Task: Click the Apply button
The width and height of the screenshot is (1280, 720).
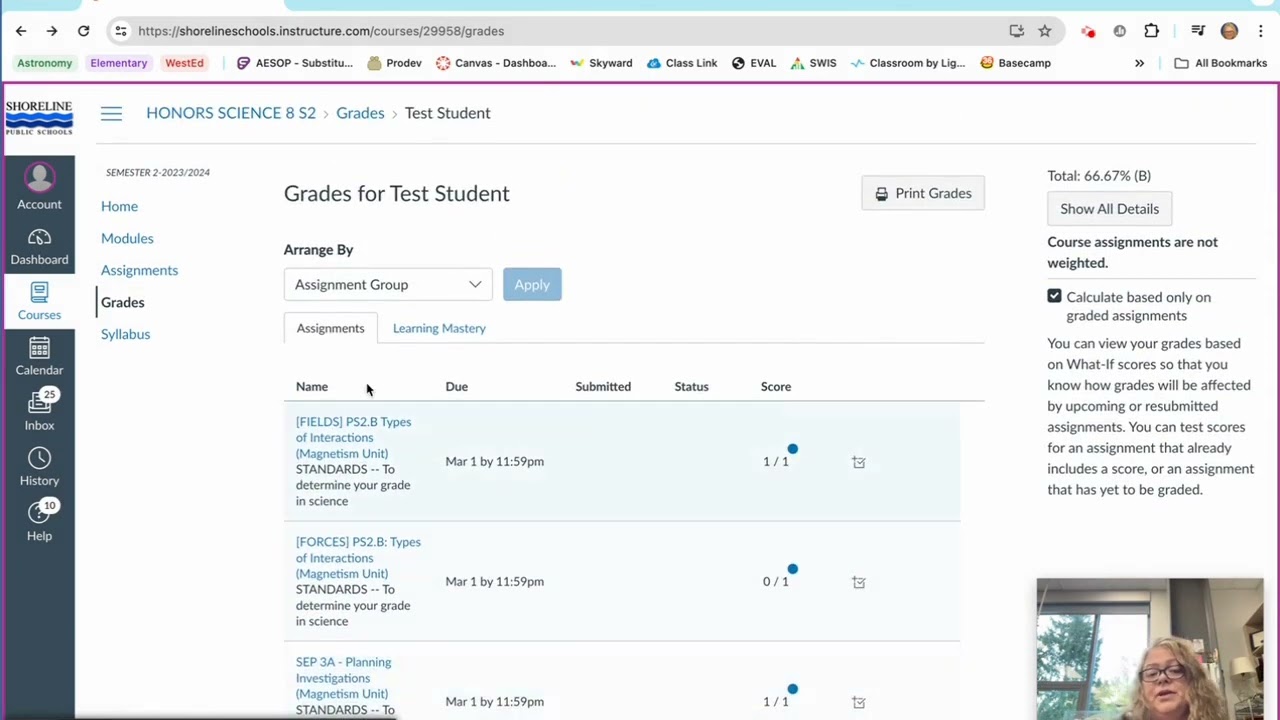Action: click(x=532, y=285)
